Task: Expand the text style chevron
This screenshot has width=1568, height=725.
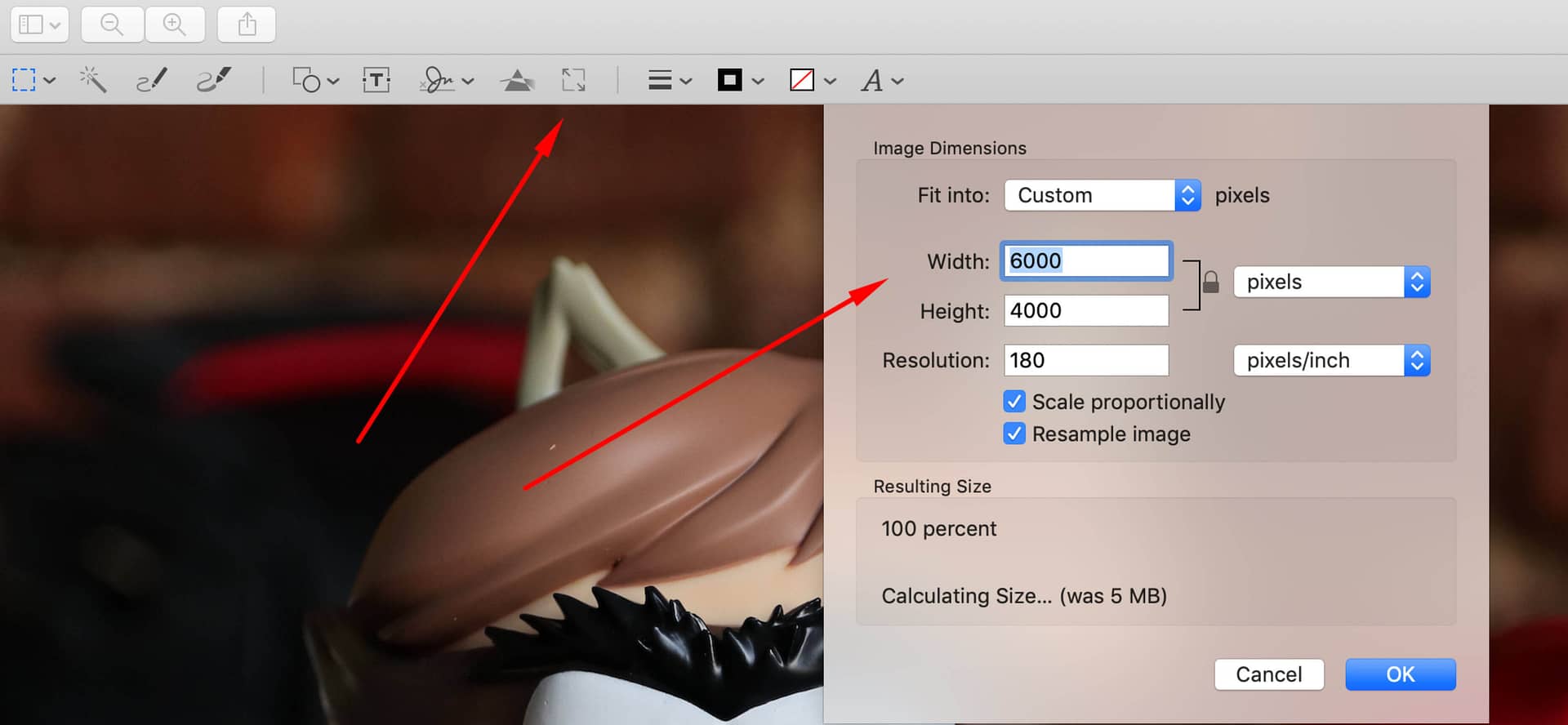Action: pos(898,81)
